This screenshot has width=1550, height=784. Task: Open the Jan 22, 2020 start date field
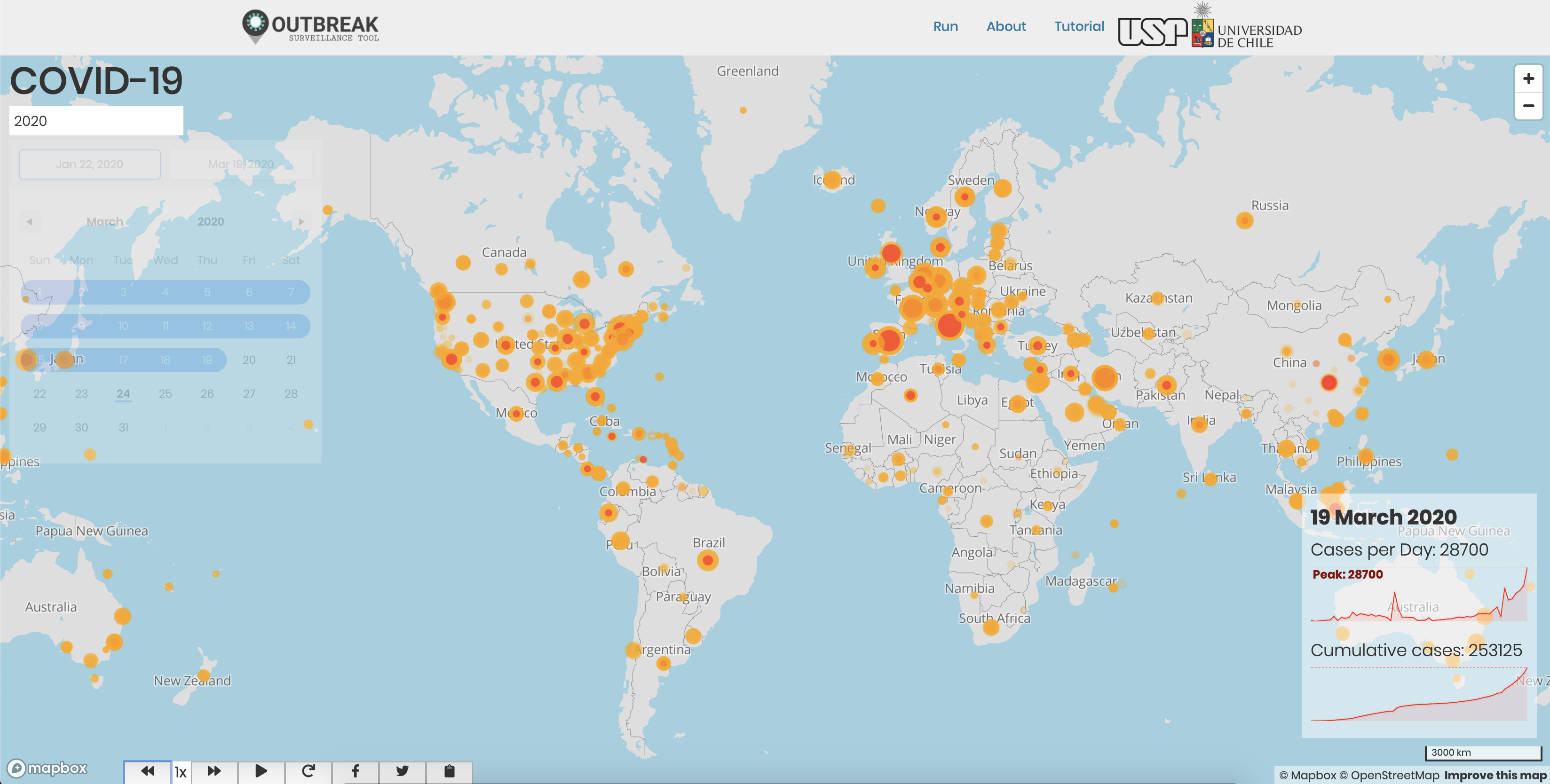90,164
